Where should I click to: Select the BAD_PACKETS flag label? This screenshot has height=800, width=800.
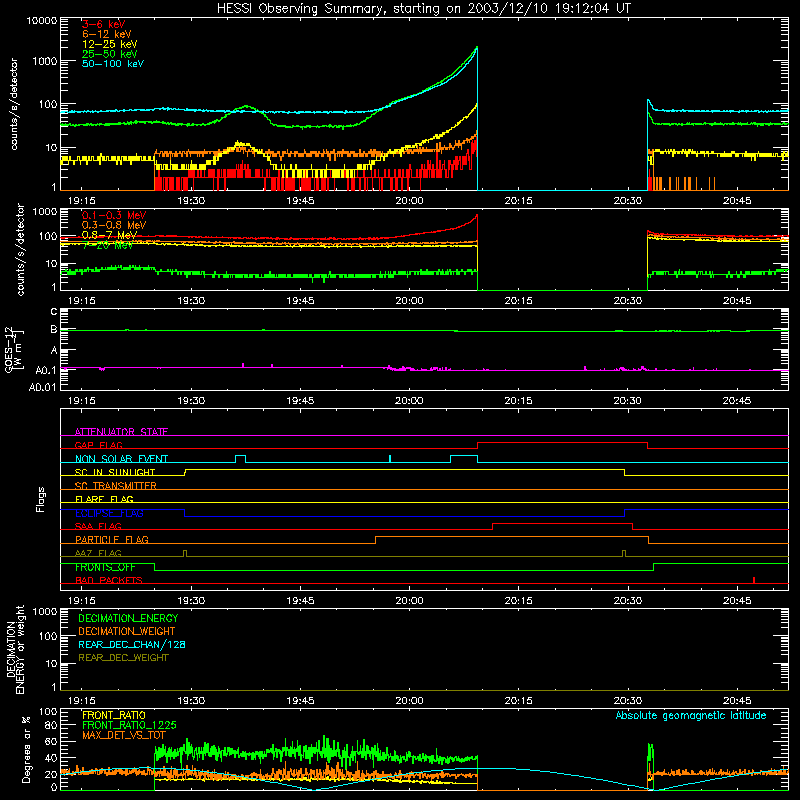(109, 580)
